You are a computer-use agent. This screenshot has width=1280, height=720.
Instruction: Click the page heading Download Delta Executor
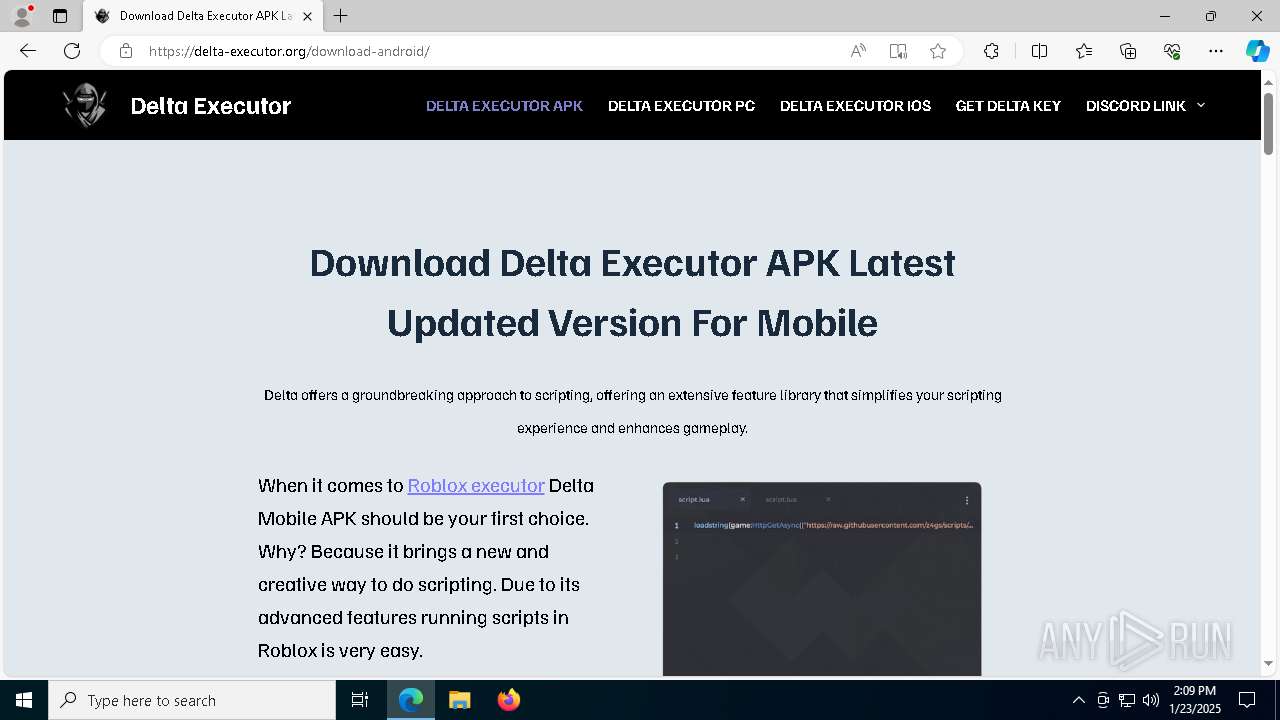[x=632, y=293]
